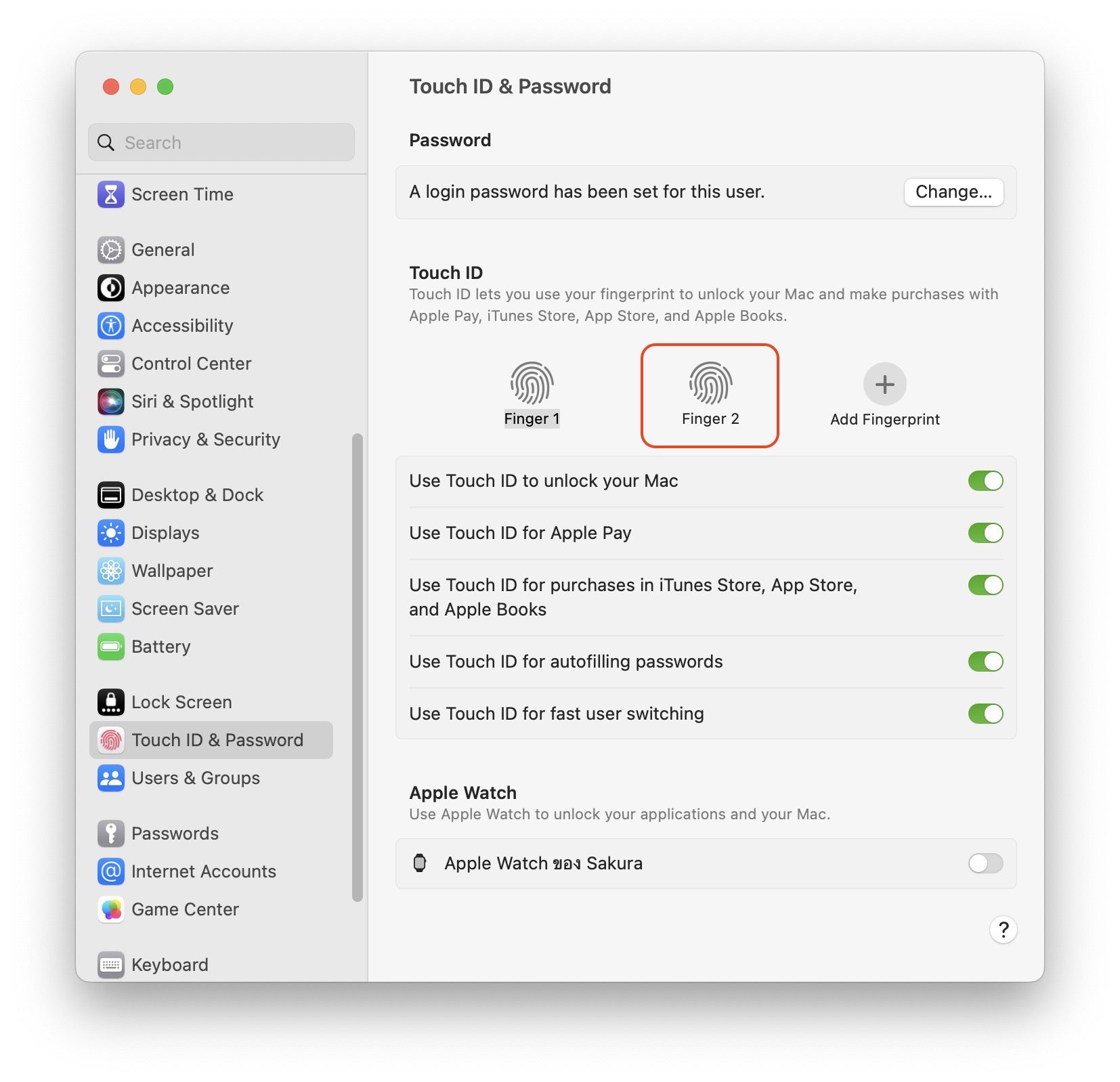Click the Privacy & Security hand icon

point(111,439)
